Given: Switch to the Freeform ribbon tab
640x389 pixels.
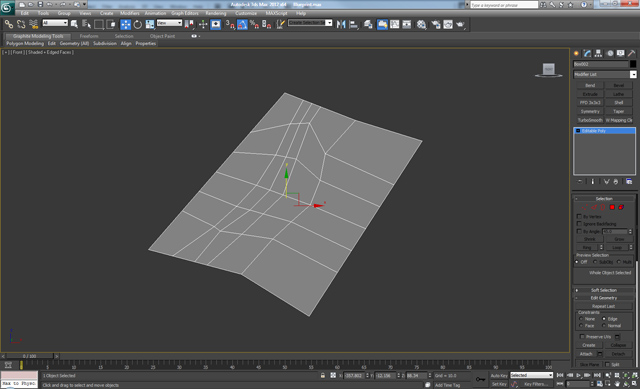Looking at the screenshot, I should (x=89, y=36).
